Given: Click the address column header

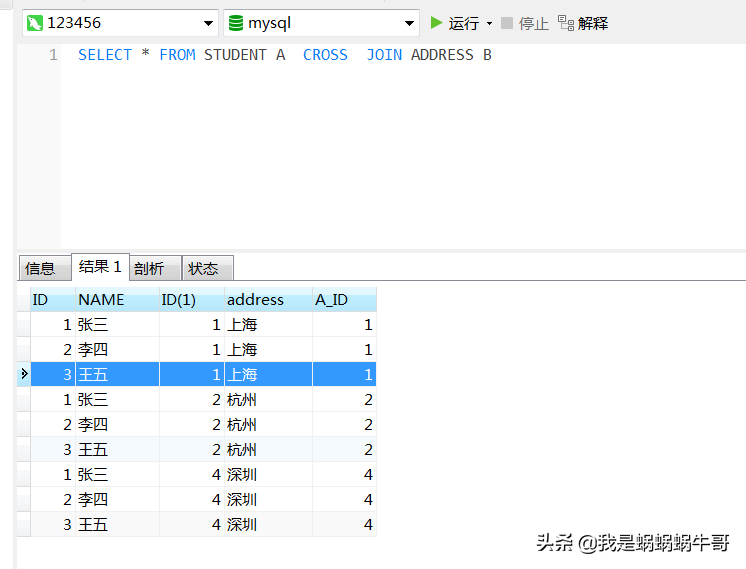Looking at the screenshot, I should [268, 300].
